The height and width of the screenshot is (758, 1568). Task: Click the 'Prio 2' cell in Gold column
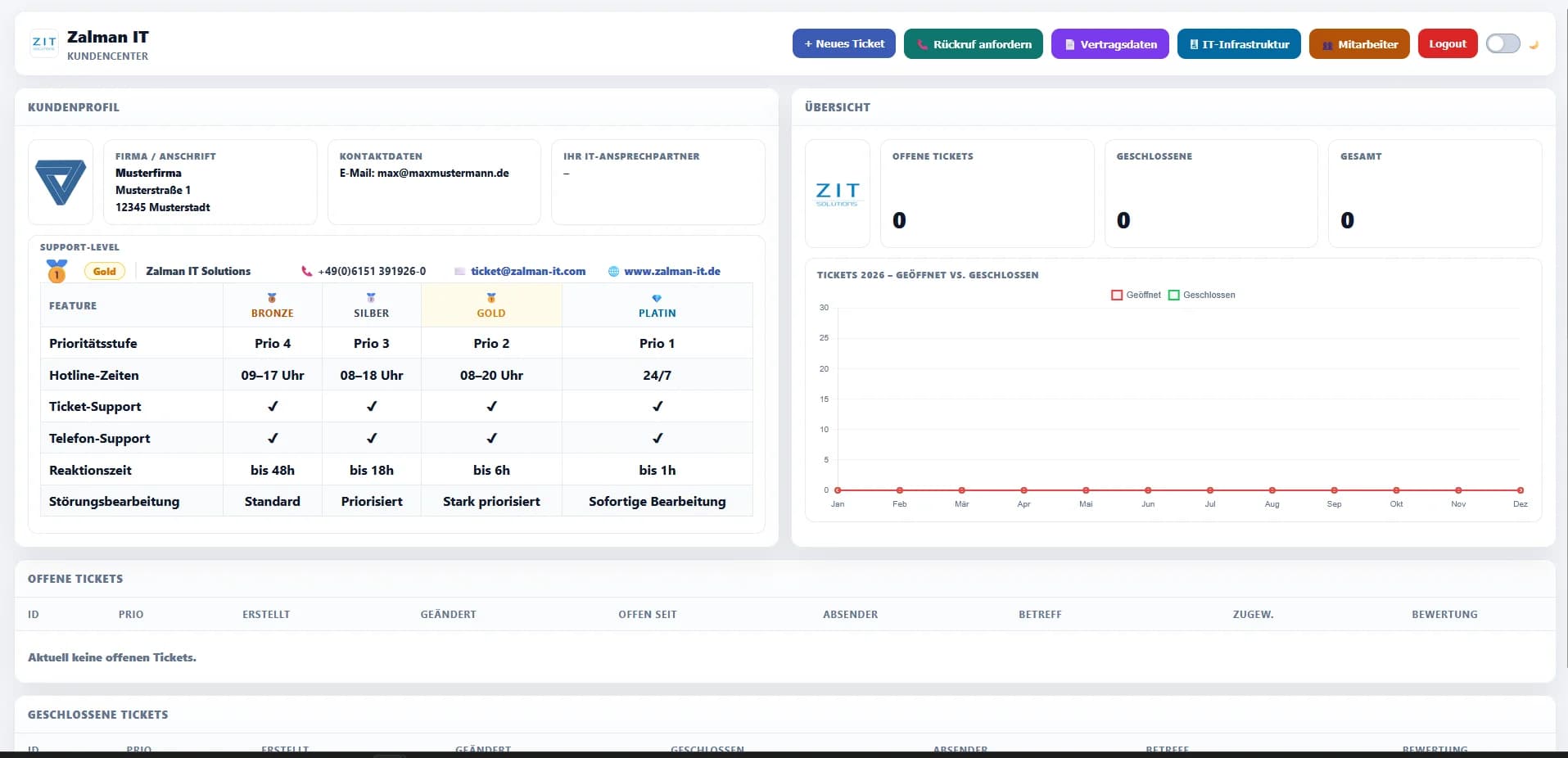tap(491, 343)
